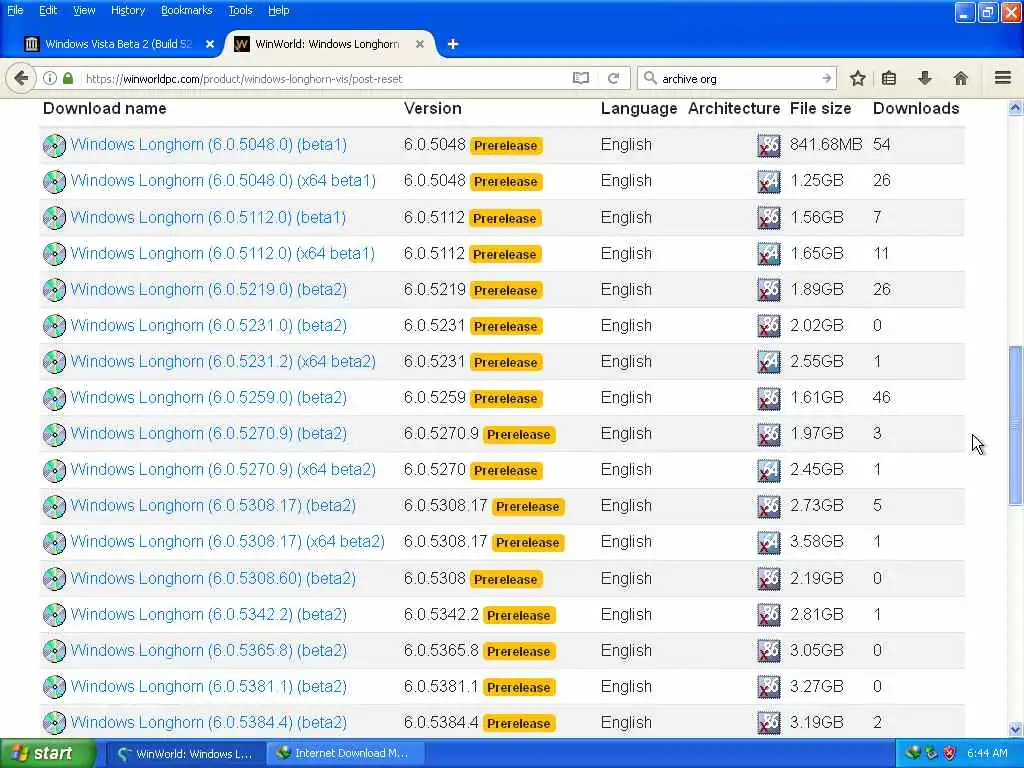Click the green padlock security icon

tap(68, 78)
